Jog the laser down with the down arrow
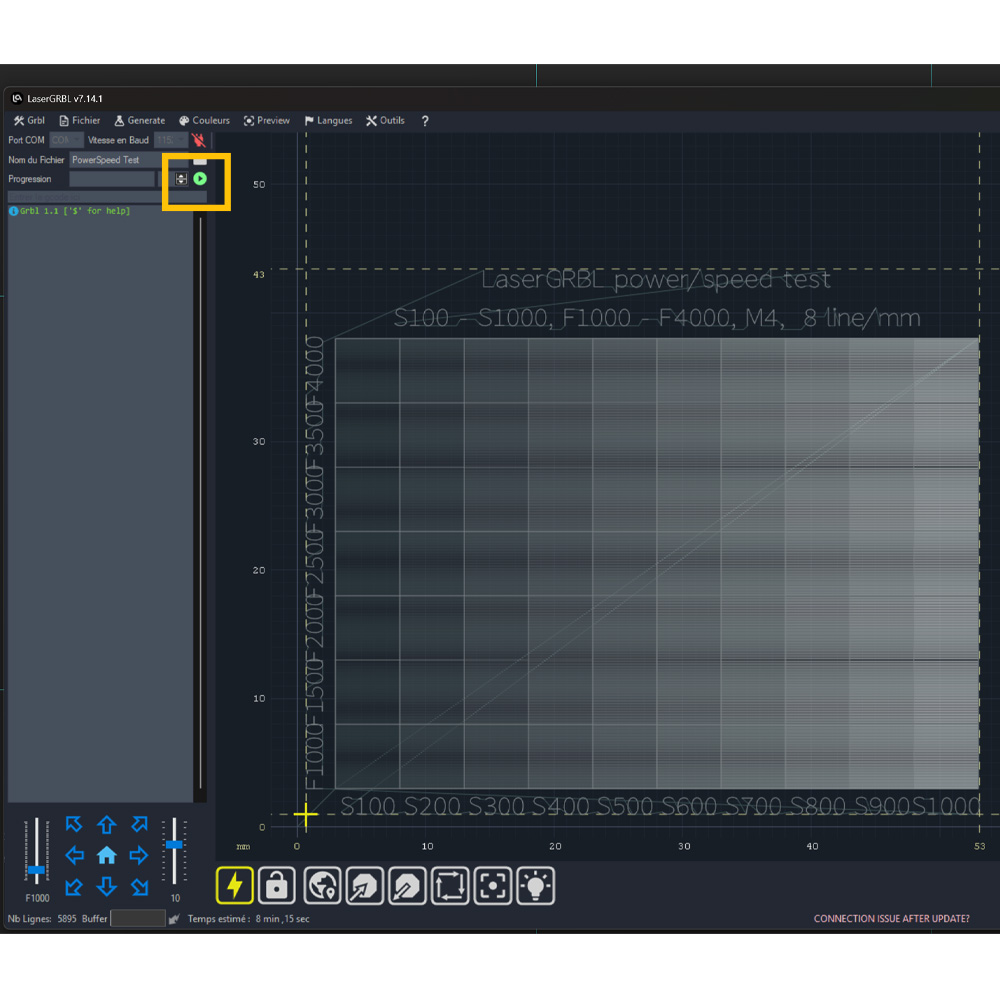1000x1000 pixels. click(107, 886)
